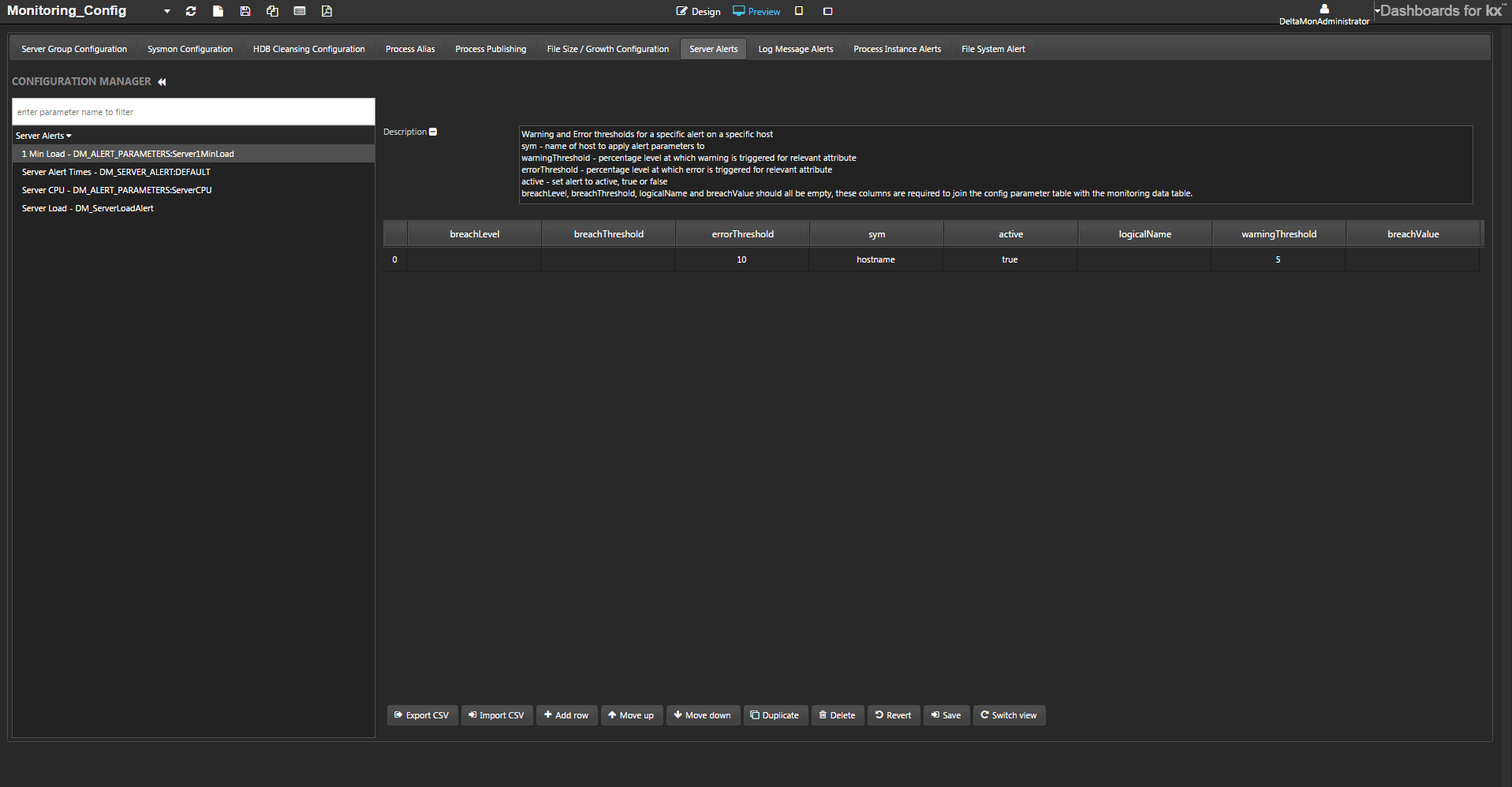Open the Server Group Configuration tab
This screenshot has height=787, width=1512.
74,49
